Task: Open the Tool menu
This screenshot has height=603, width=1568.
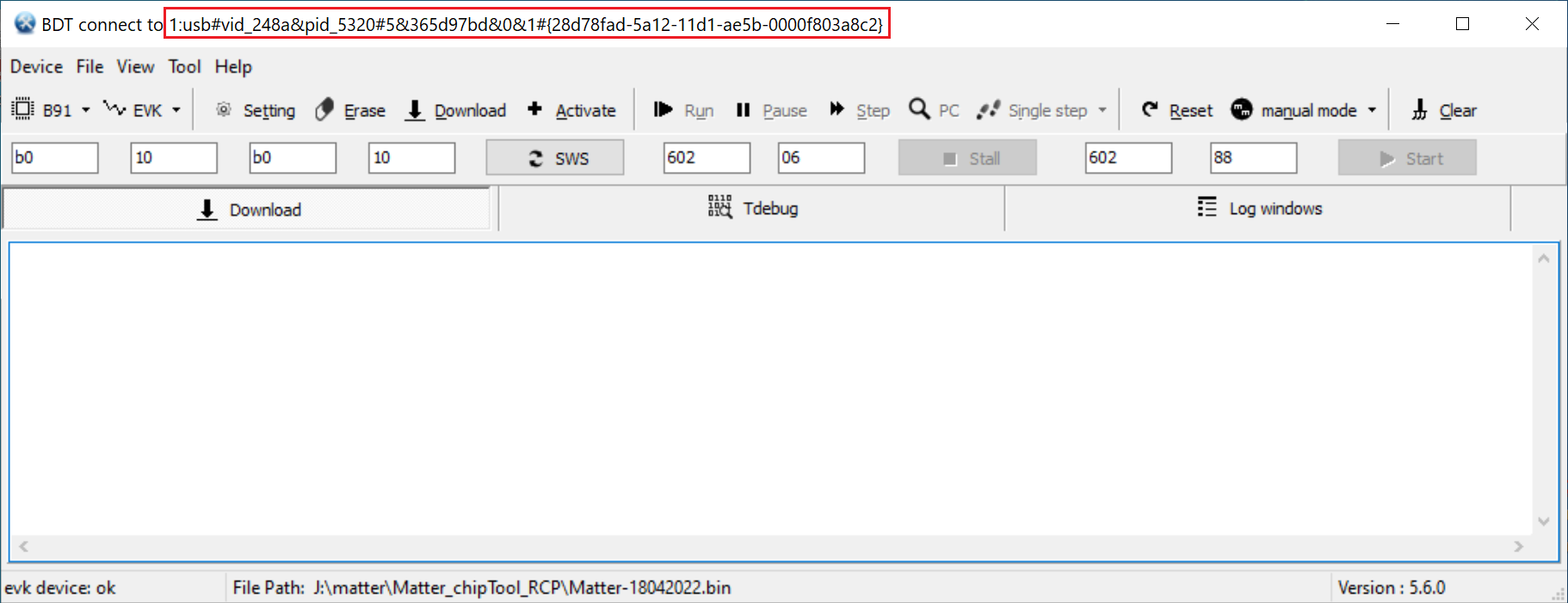Action: [184, 66]
